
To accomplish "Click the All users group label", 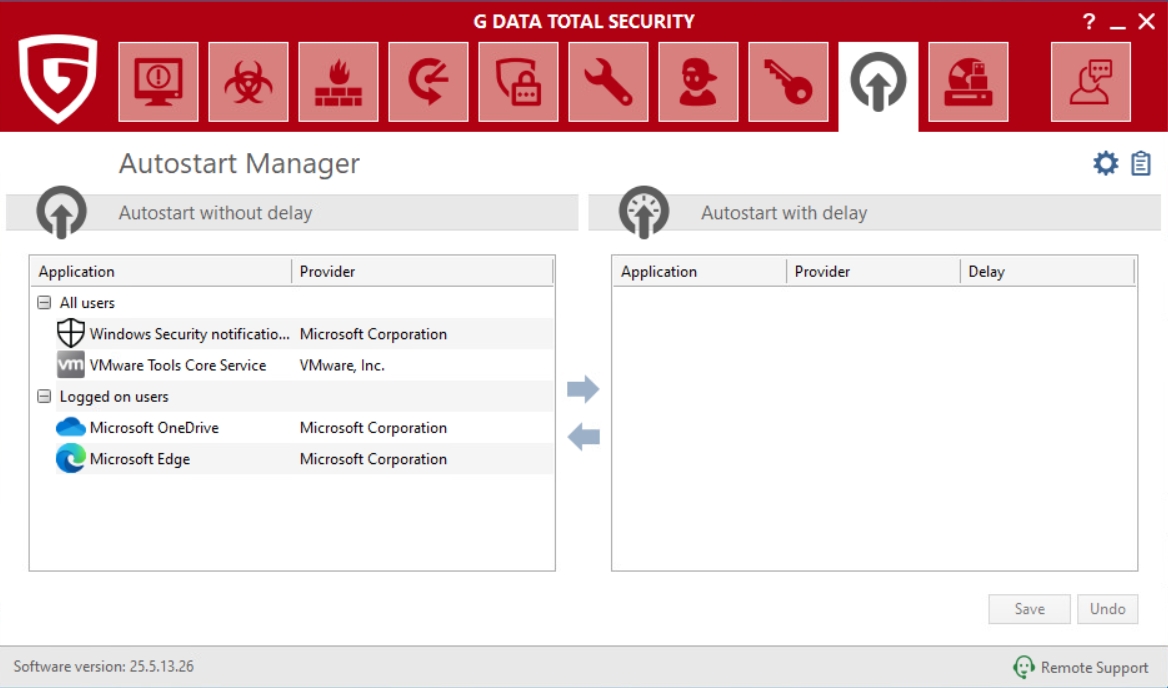I will 87,303.
